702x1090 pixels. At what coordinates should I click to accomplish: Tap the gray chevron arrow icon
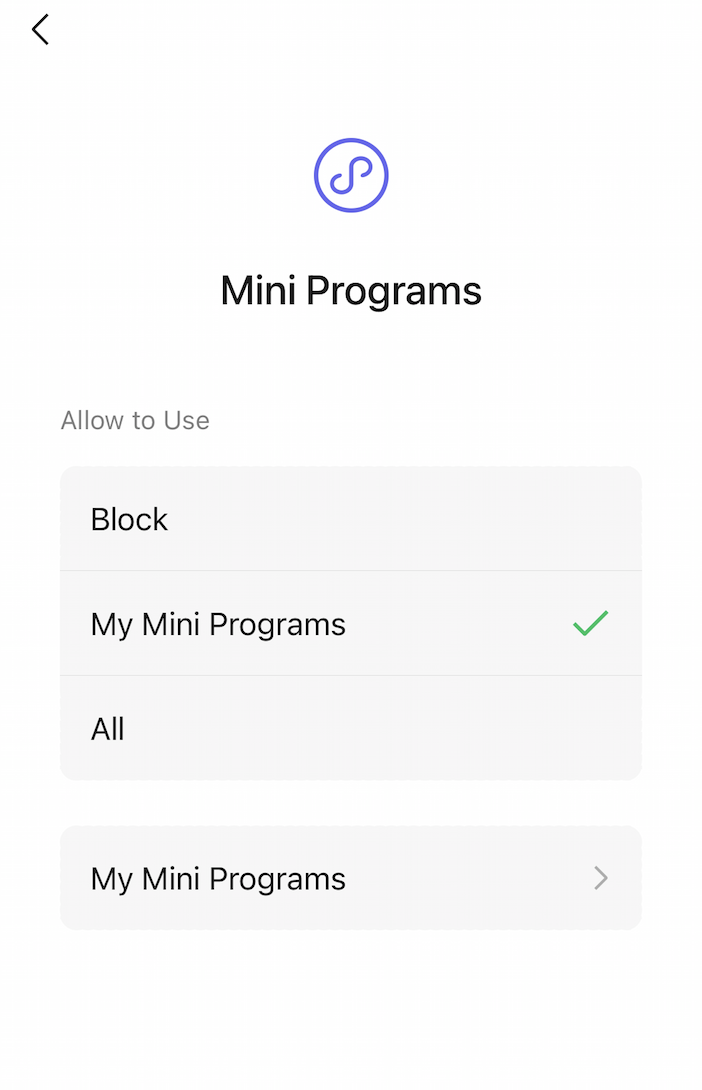pyautogui.click(x=600, y=878)
